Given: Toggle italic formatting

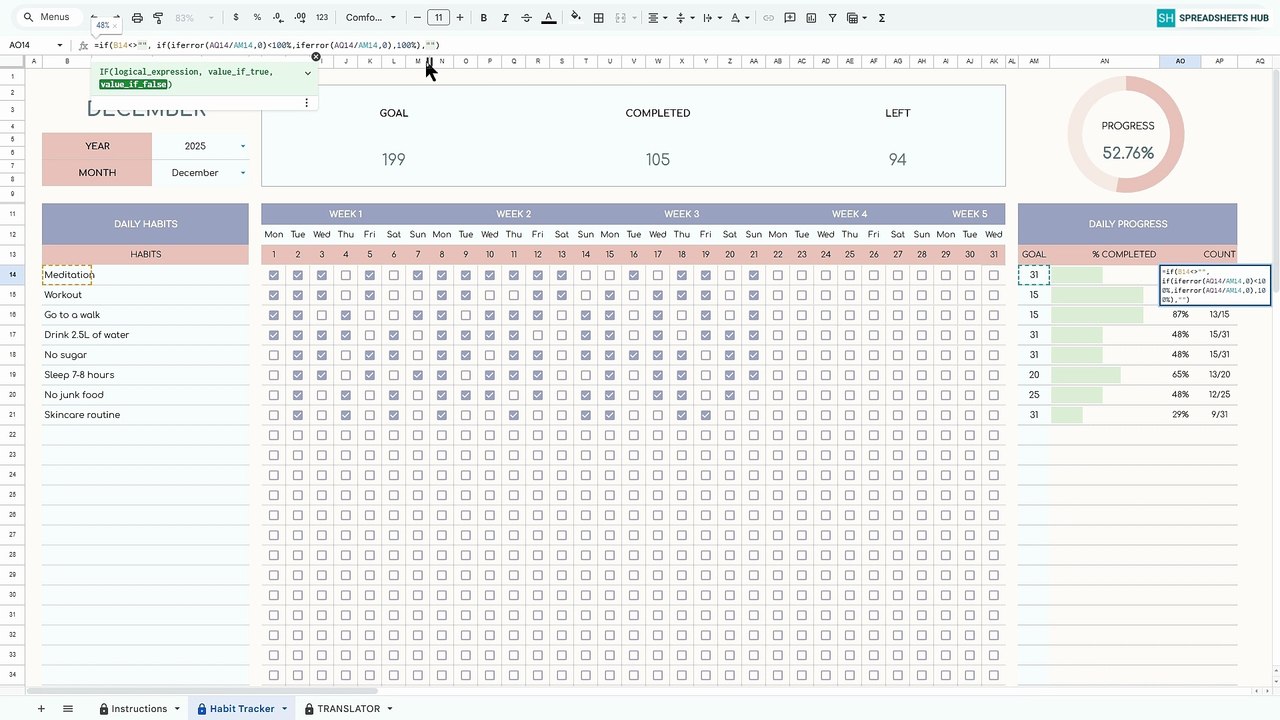Looking at the screenshot, I should pos(505,18).
